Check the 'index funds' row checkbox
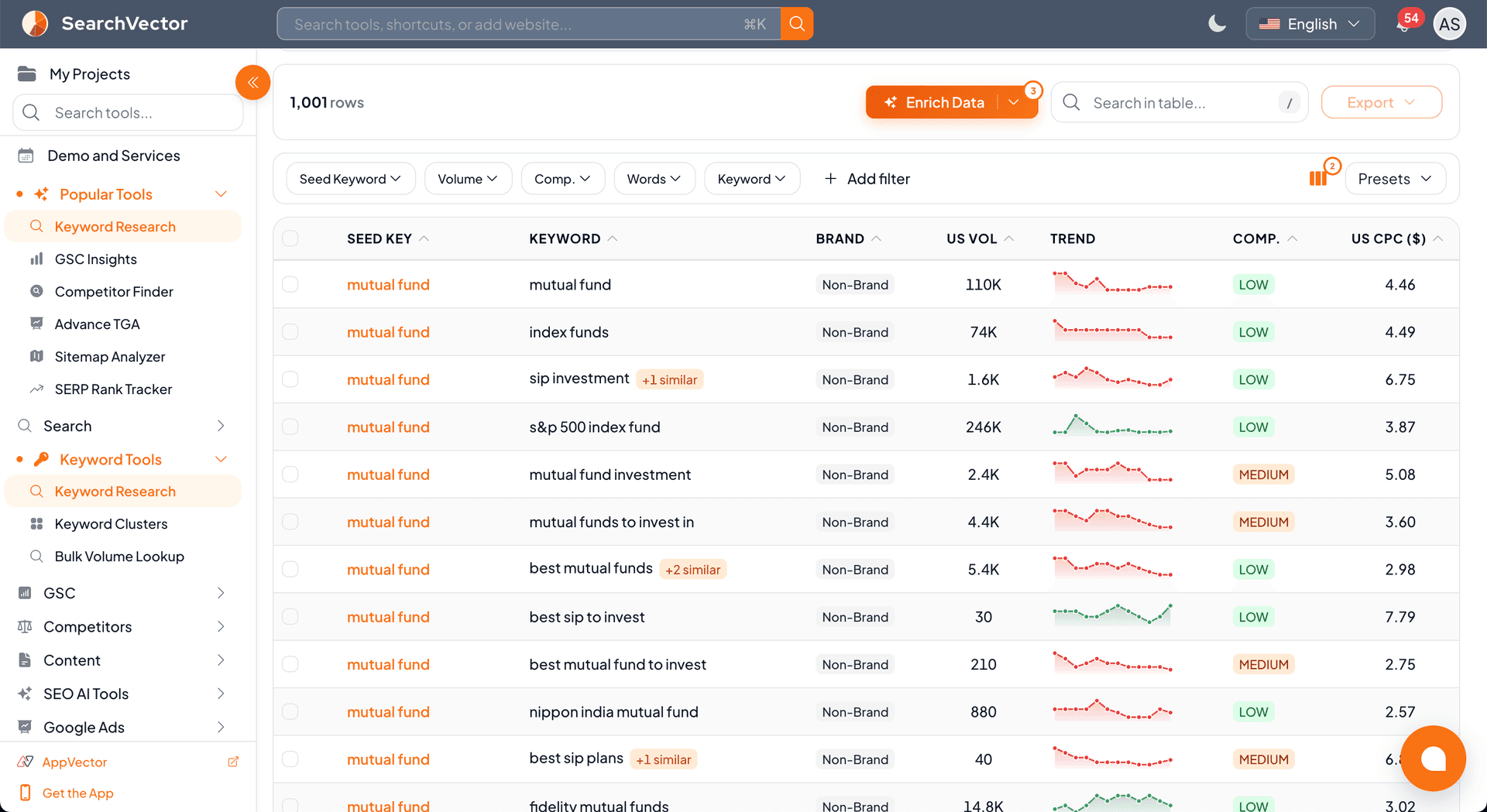This screenshot has height=812, width=1487. pyautogui.click(x=290, y=331)
